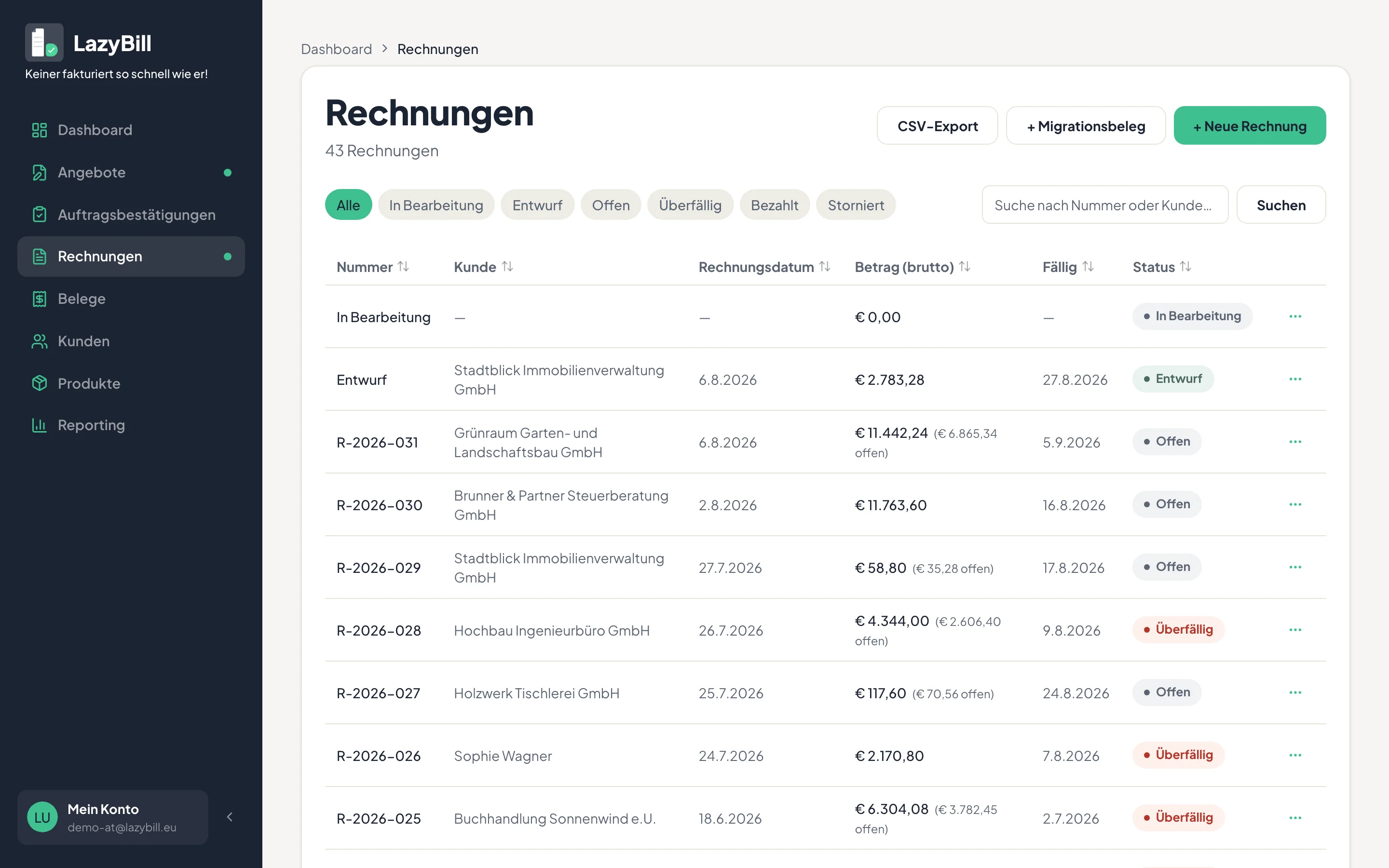
Task: Show Bezahlt invoices
Action: point(774,205)
